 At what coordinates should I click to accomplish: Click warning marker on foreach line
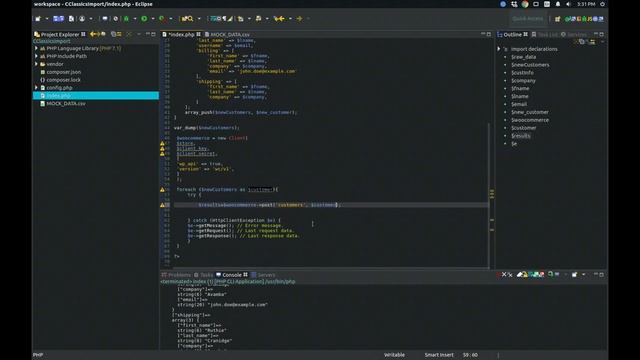click(162, 190)
